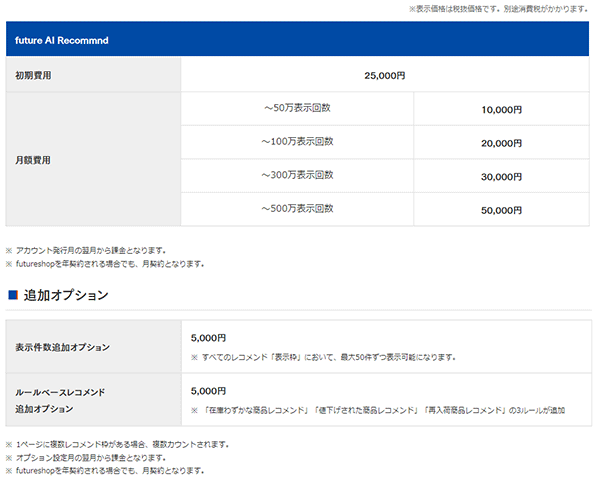
Task: Click the ～500万表示回数 tier cell
Action: (297, 209)
